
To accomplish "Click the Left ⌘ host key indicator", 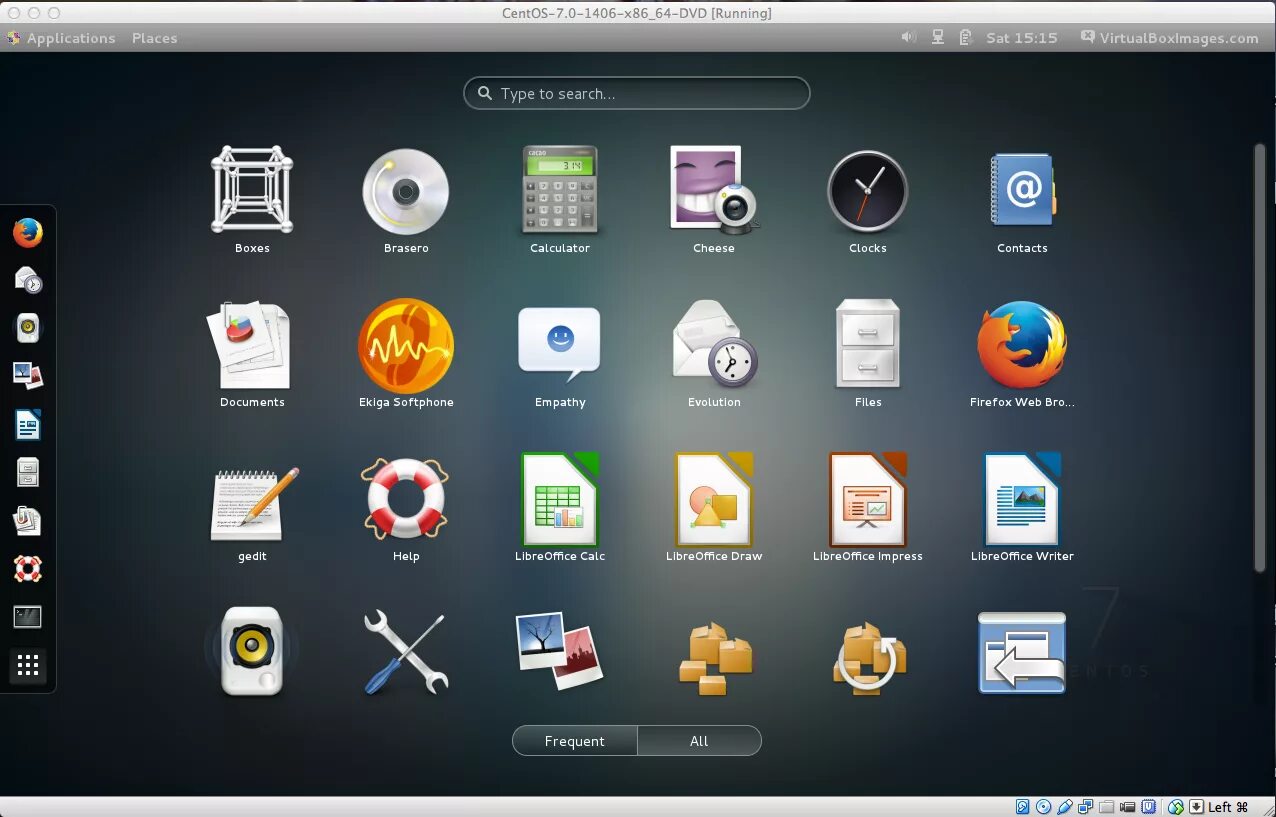I will pyautogui.click(x=1228, y=807).
